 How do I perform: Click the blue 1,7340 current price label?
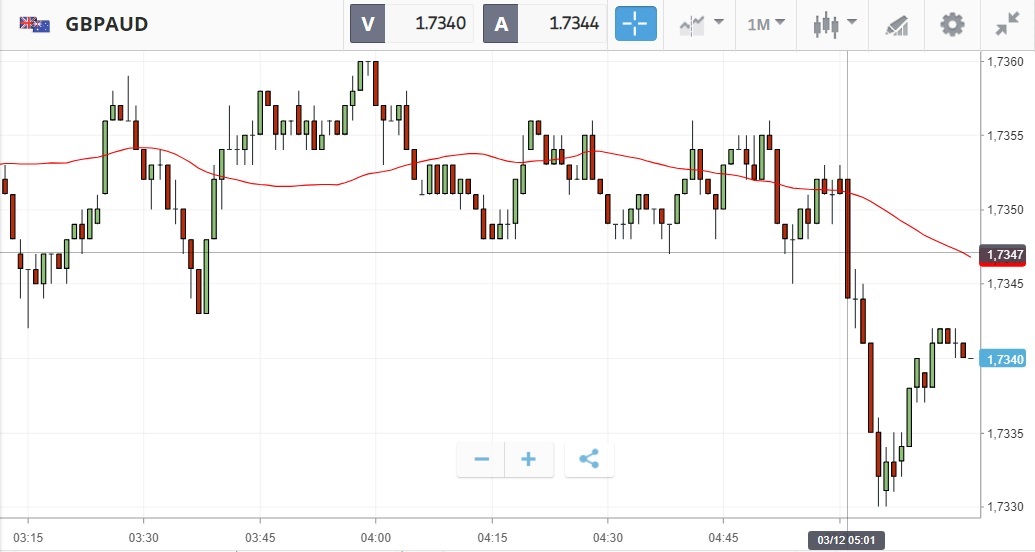pyautogui.click(x=1004, y=359)
